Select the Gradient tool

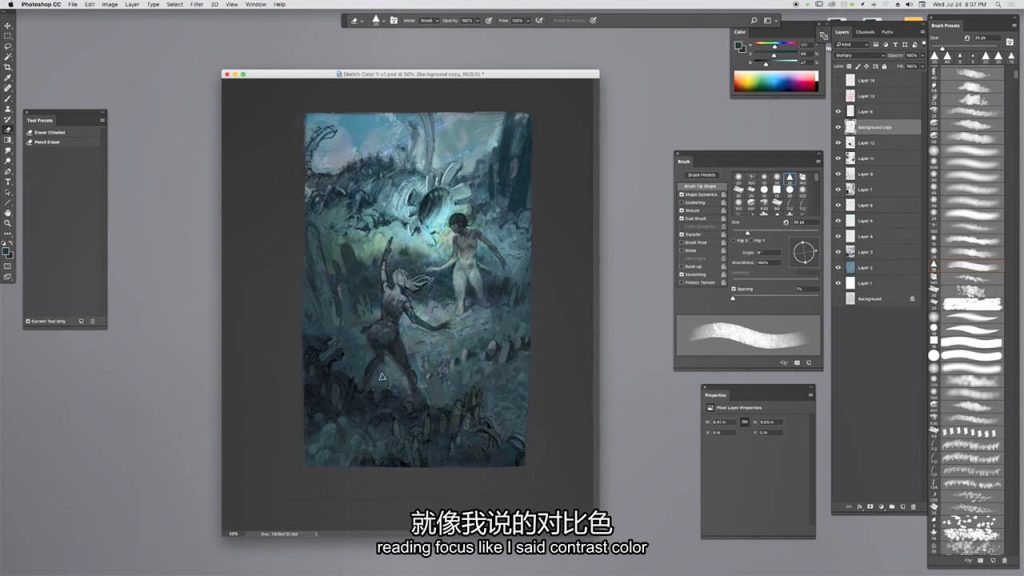8,140
